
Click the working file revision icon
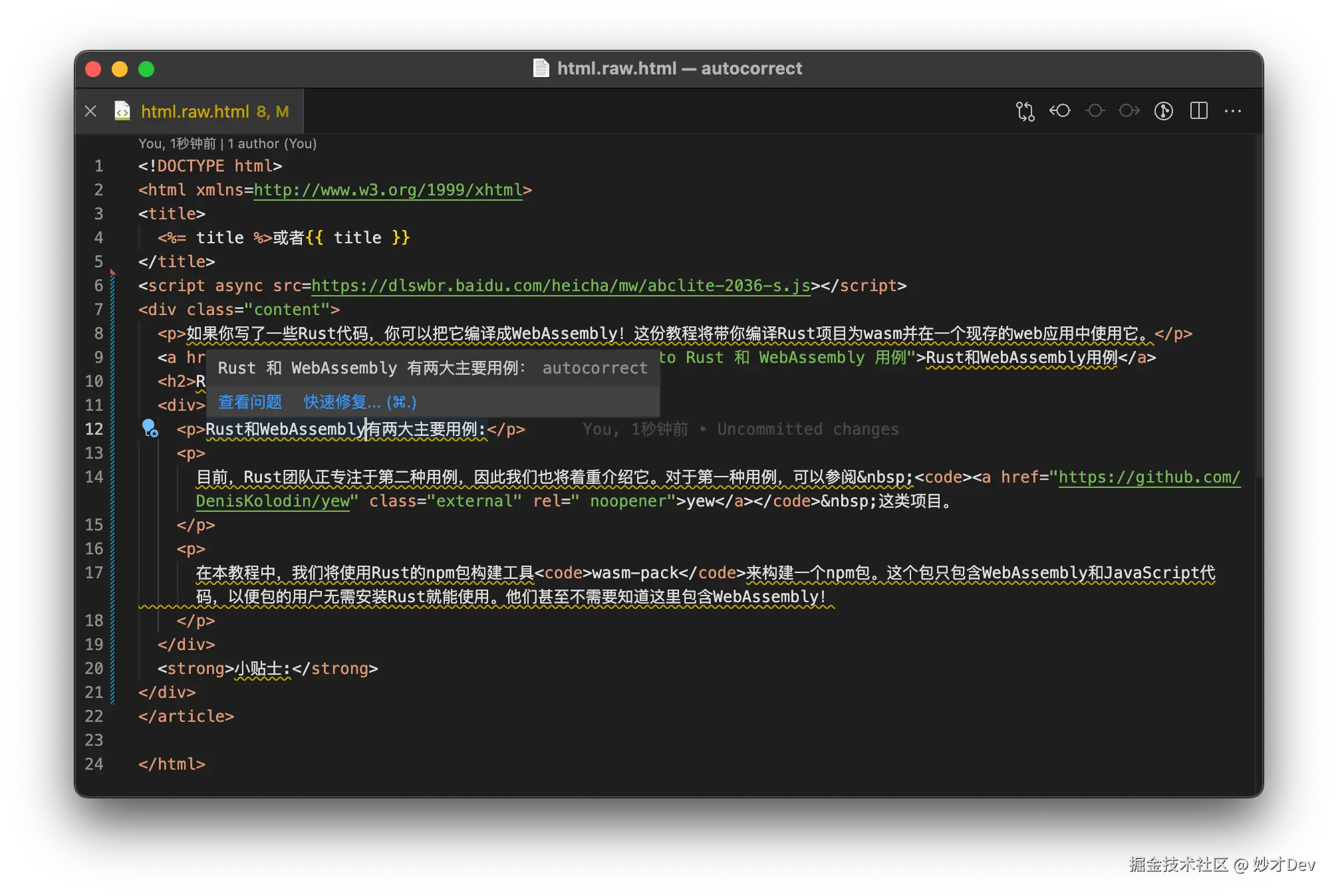[x=1095, y=111]
